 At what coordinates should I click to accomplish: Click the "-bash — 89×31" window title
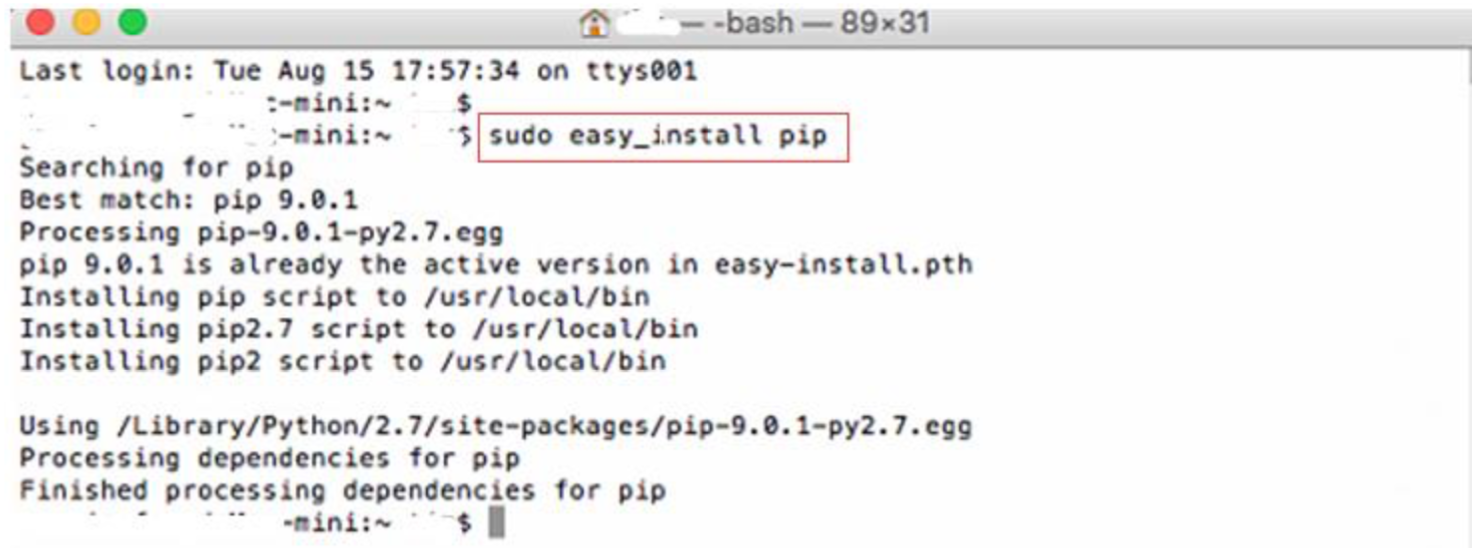pyautogui.click(x=820, y=22)
